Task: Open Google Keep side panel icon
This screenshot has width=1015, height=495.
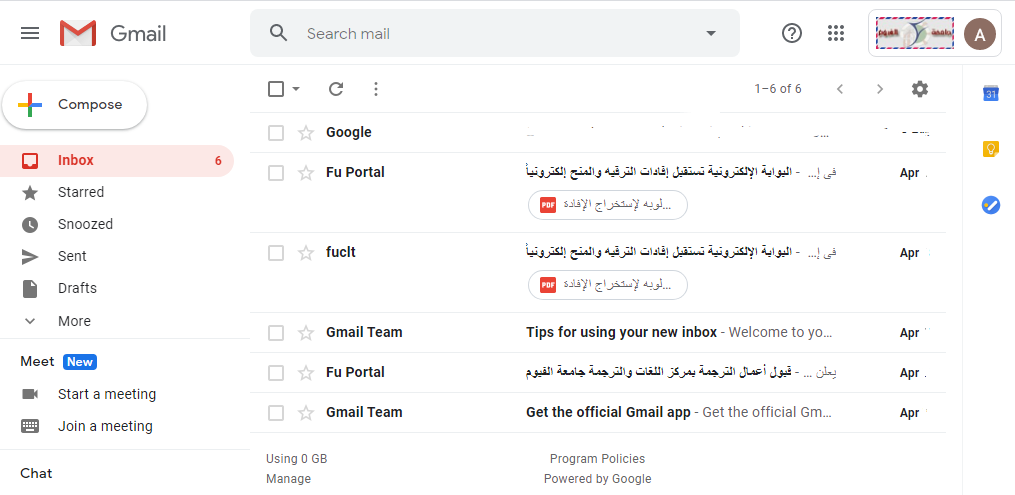Action: tap(991, 149)
